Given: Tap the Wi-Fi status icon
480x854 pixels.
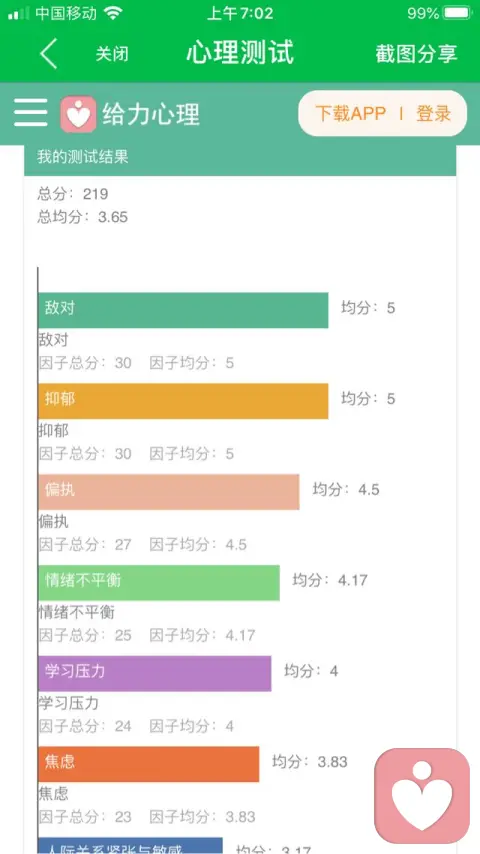Looking at the screenshot, I should coord(113,13).
